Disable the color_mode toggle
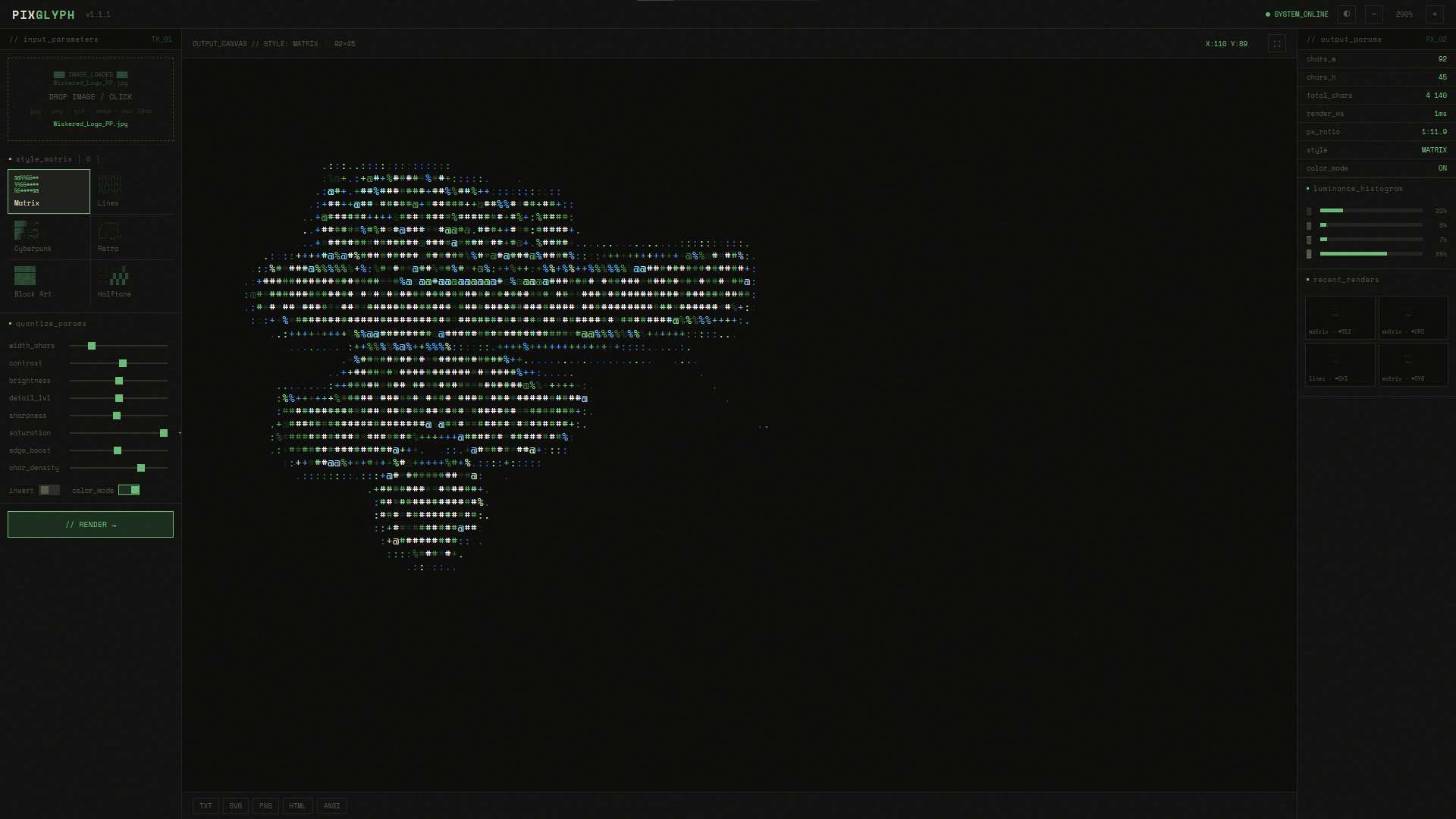The image size is (1456, 819). coord(129,491)
